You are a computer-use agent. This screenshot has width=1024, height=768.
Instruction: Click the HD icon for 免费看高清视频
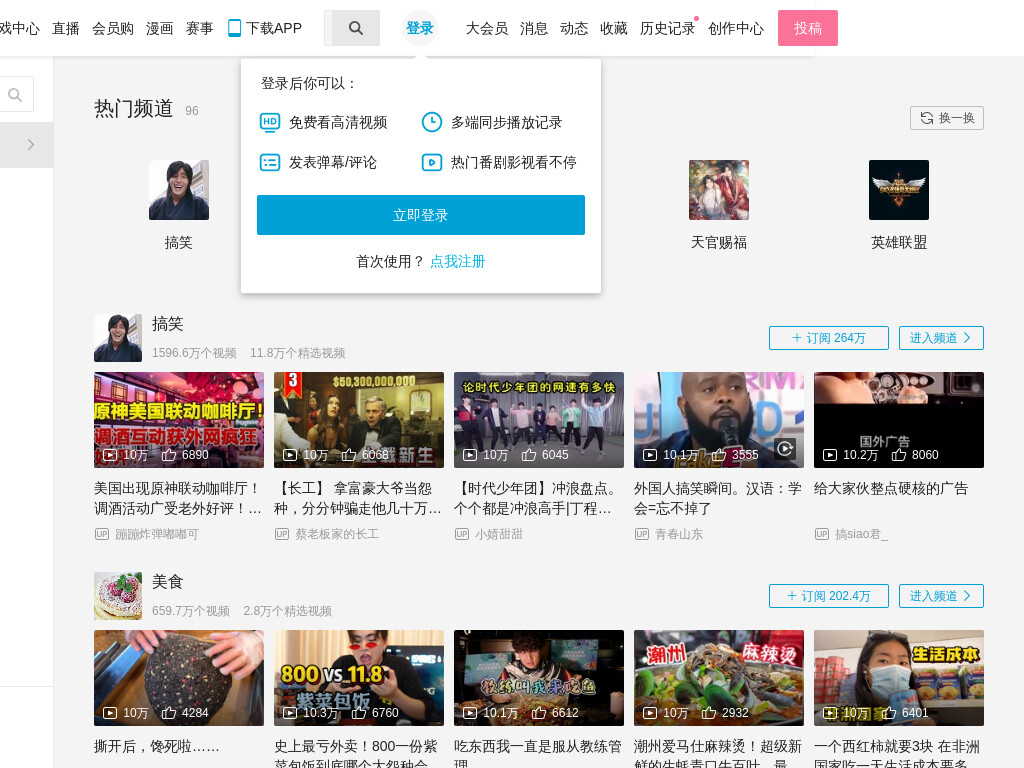pyautogui.click(x=270, y=122)
